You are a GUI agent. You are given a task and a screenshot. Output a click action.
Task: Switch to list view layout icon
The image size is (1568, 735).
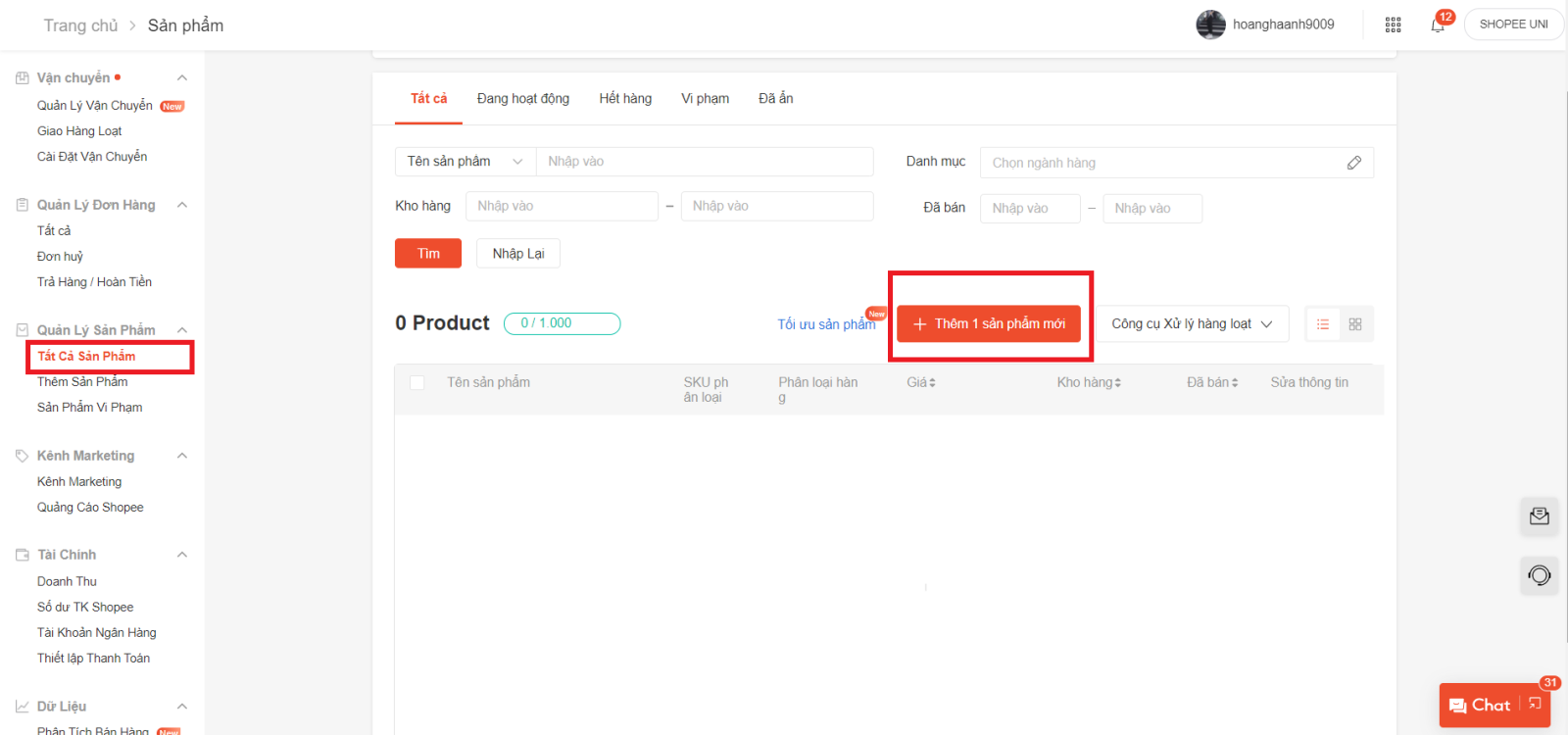(1323, 324)
